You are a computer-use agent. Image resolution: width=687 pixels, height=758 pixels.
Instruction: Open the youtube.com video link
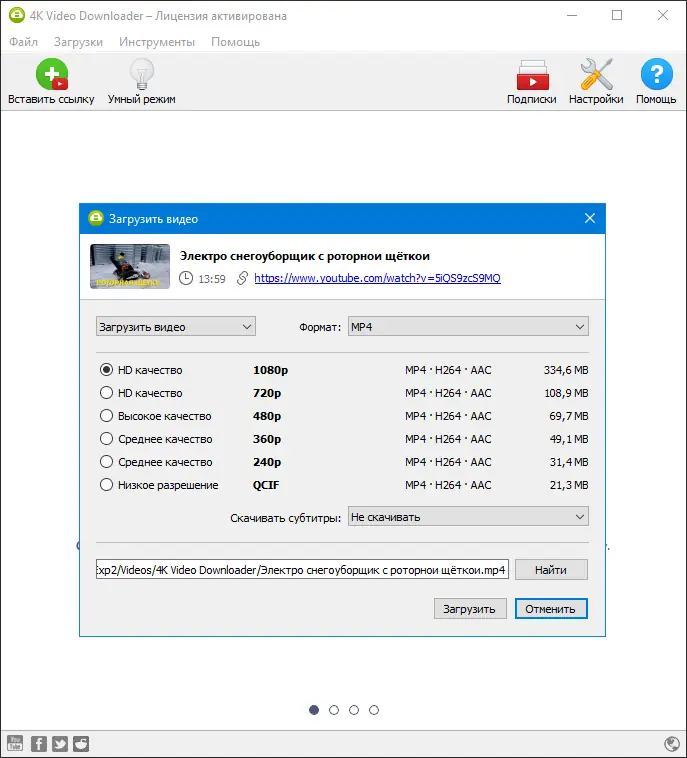pos(378,278)
